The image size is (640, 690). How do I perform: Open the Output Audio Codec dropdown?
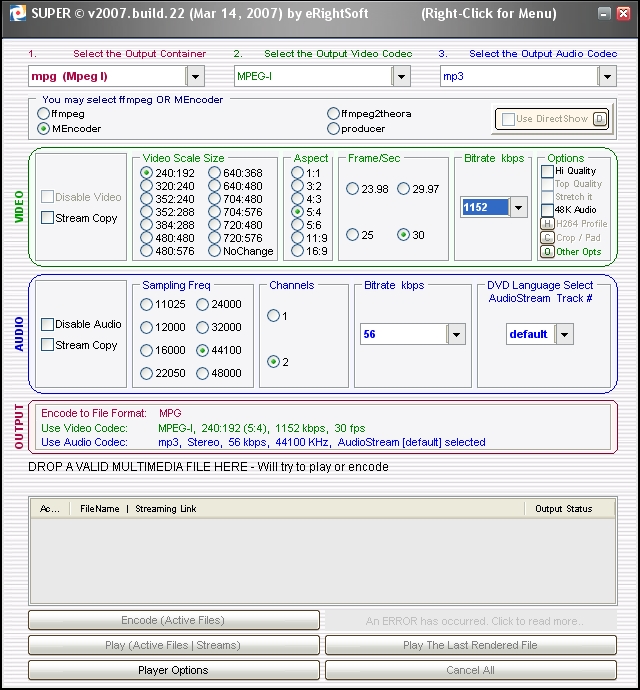pyautogui.click(x=607, y=77)
